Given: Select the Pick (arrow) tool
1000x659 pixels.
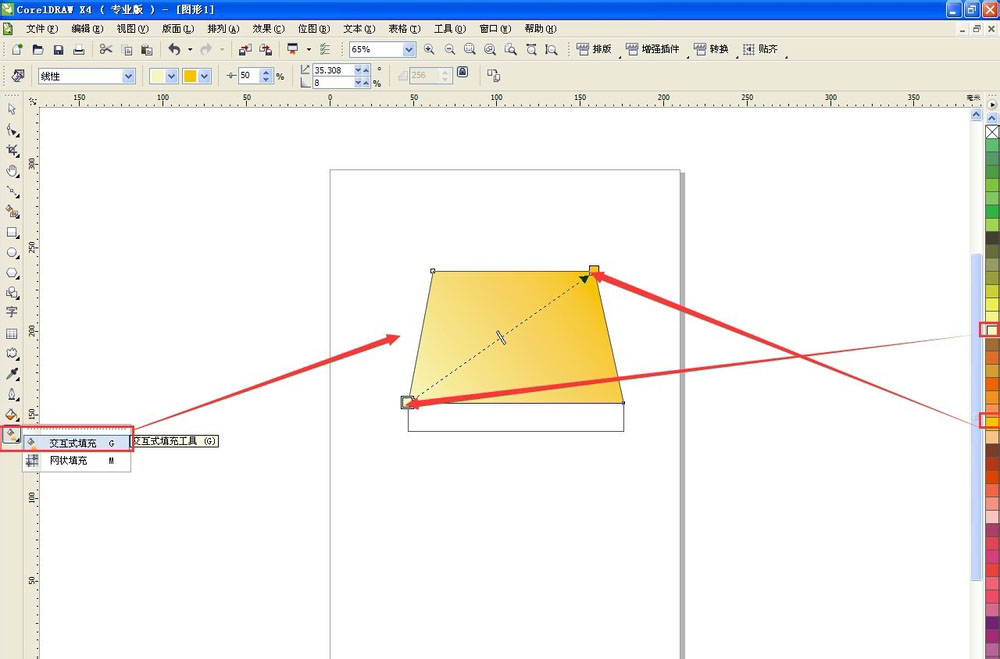Looking at the screenshot, I should 12,109.
